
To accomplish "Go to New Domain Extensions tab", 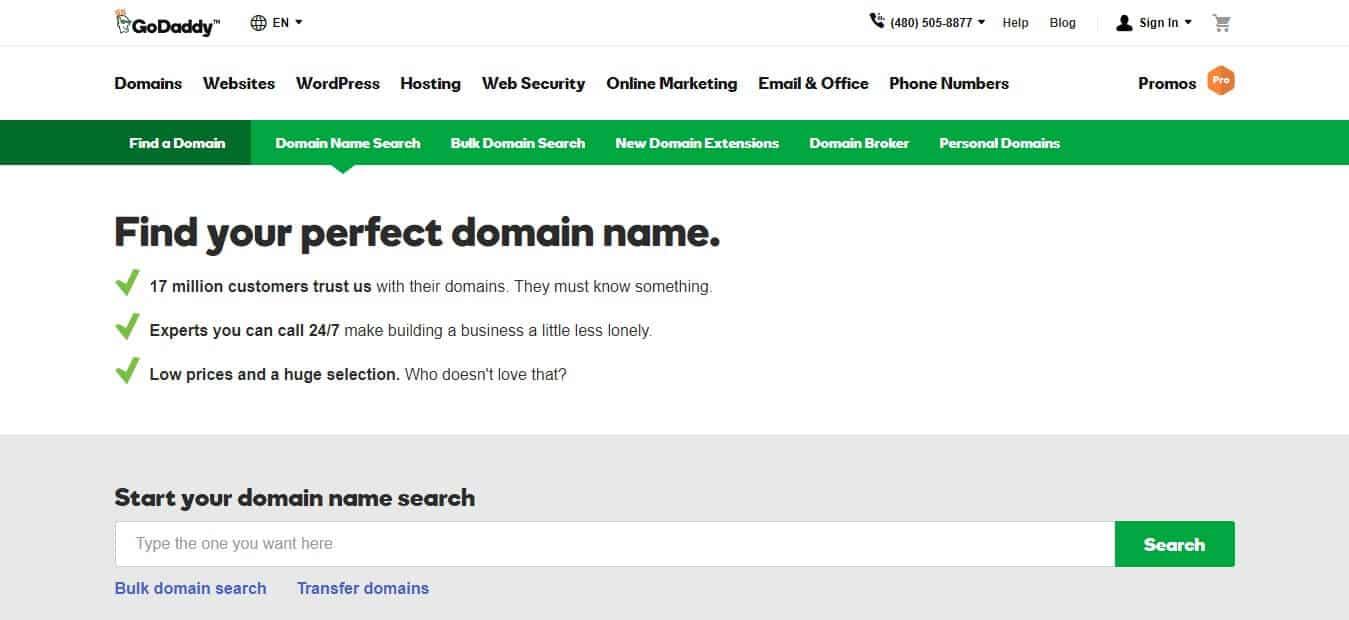I will (x=697, y=143).
